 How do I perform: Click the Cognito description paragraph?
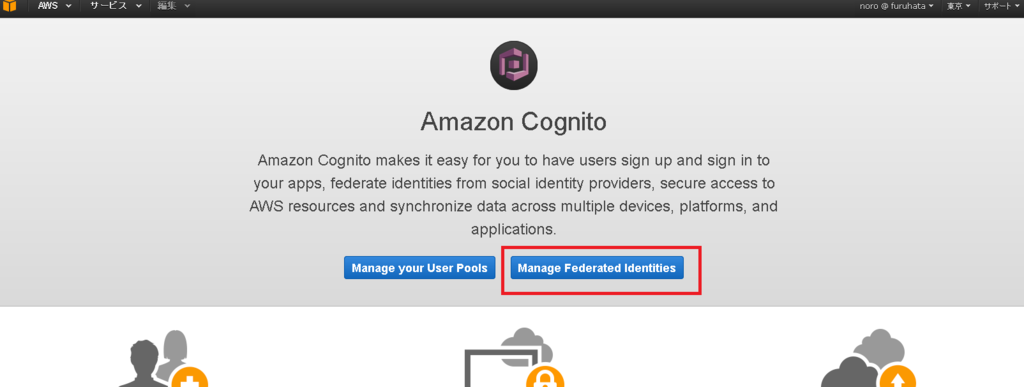tap(513, 194)
